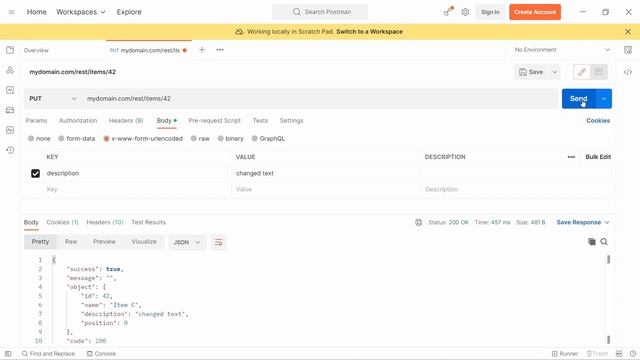Image resolution: width=640 pixels, height=360 pixels.
Task: Expand the Send options arrow
Action: 604,99
